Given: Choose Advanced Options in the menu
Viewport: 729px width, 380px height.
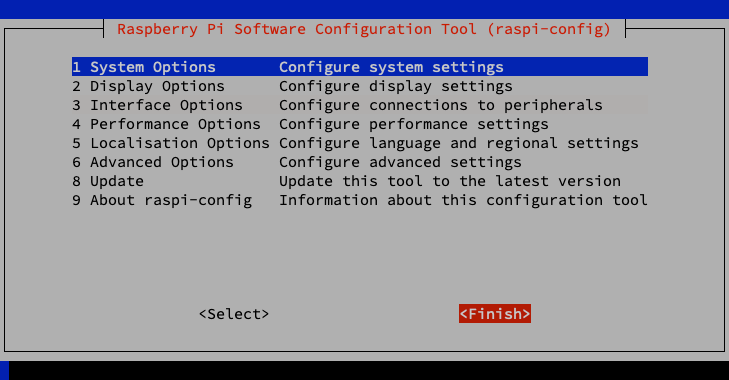Looking at the screenshot, I should point(360,162).
